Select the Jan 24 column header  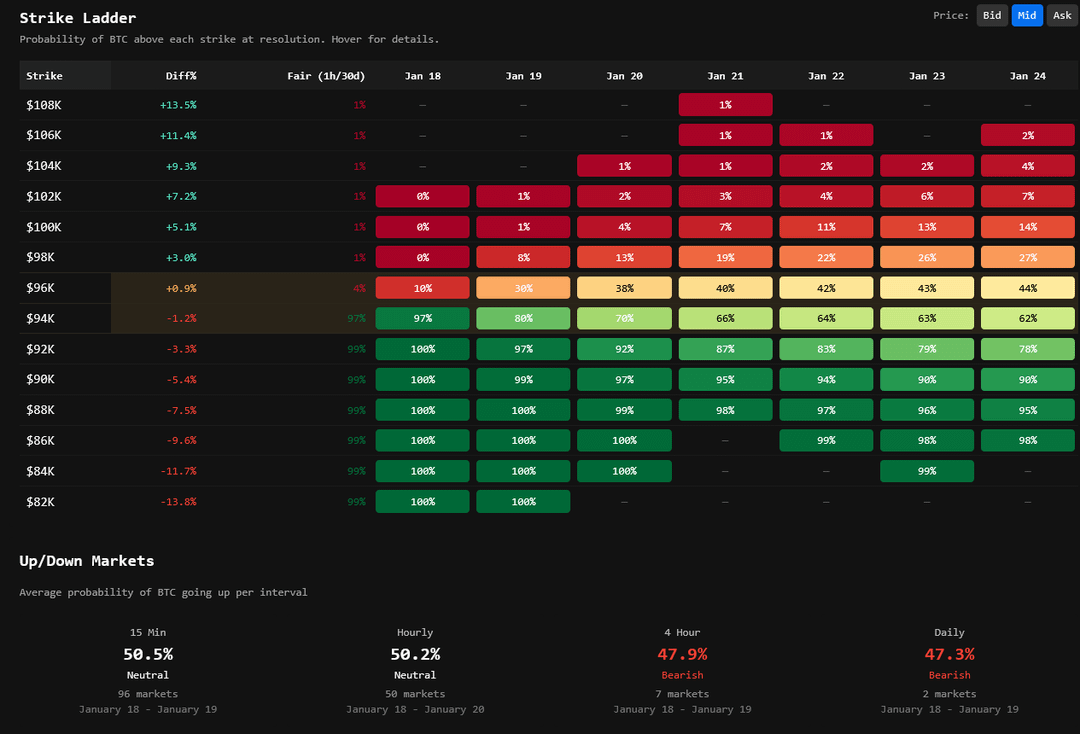(x=1027, y=76)
